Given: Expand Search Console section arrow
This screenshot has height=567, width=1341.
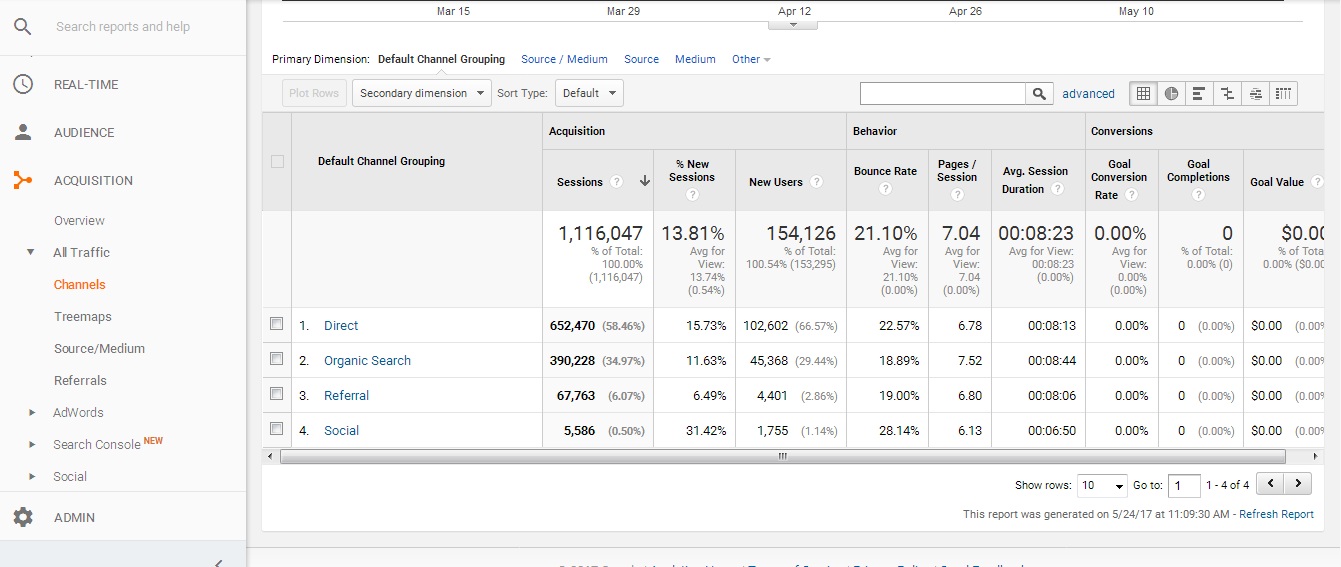Looking at the screenshot, I should pyautogui.click(x=31, y=444).
